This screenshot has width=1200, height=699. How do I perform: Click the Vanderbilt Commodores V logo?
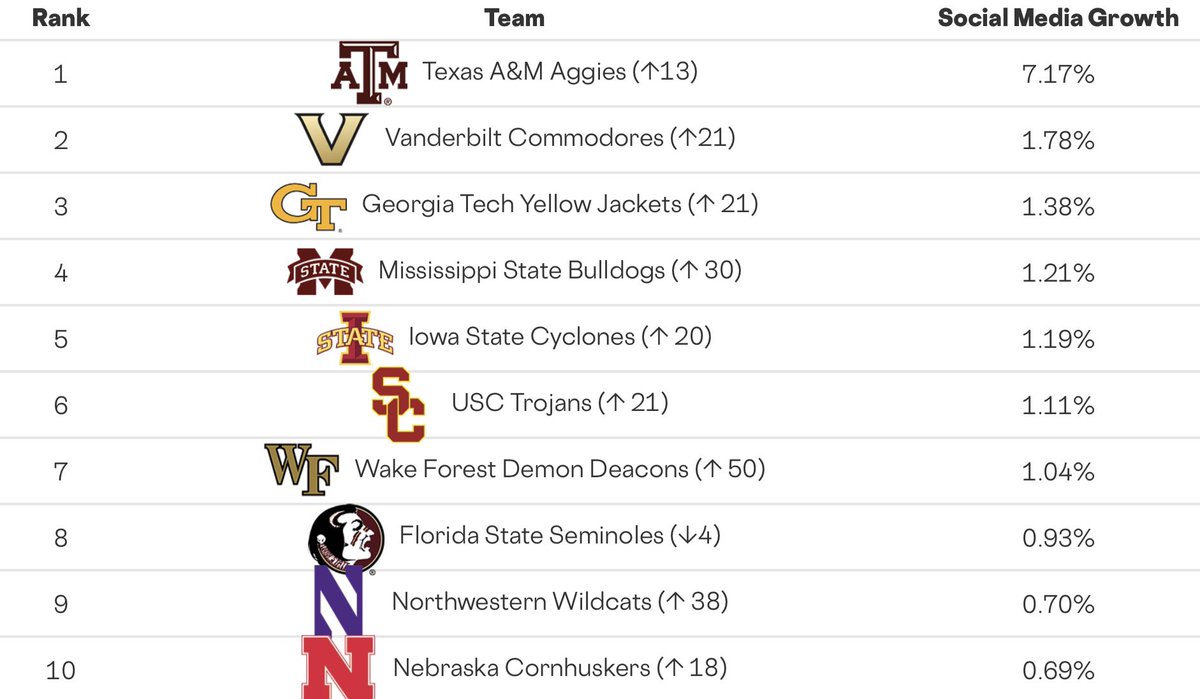pos(332,139)
